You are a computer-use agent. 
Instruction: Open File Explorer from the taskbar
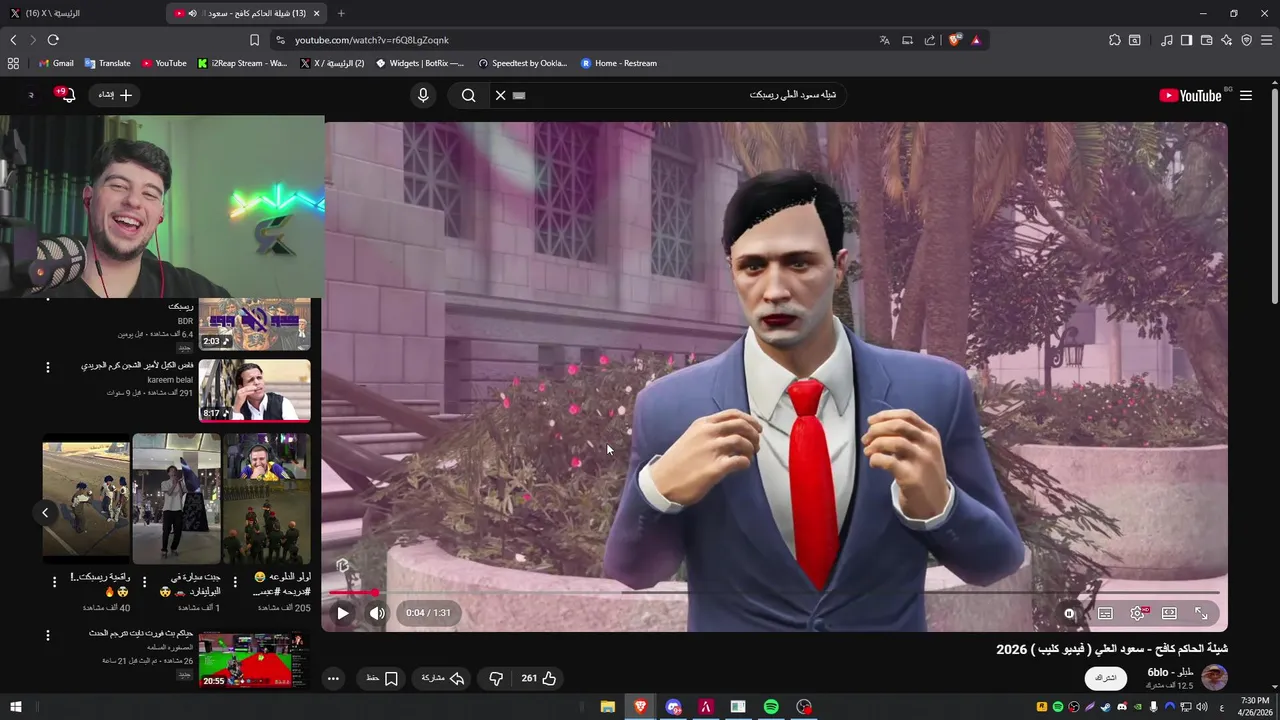click(607, 707)
